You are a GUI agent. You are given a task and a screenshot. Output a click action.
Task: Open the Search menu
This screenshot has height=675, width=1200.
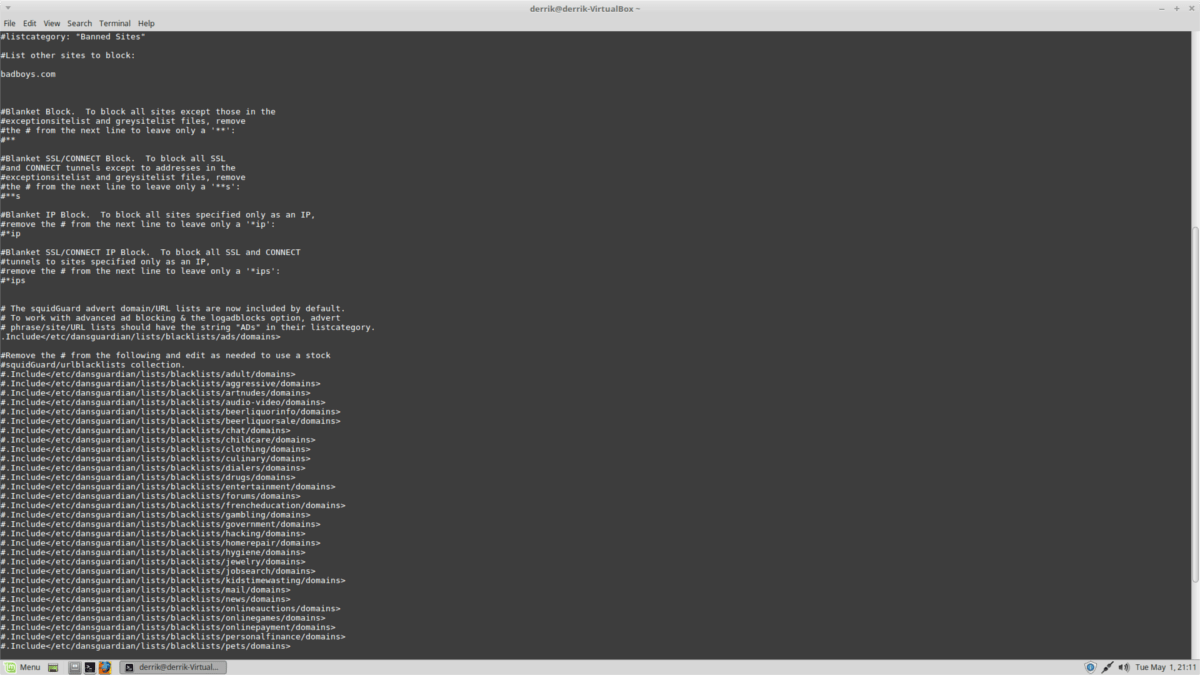coord(80,23)
